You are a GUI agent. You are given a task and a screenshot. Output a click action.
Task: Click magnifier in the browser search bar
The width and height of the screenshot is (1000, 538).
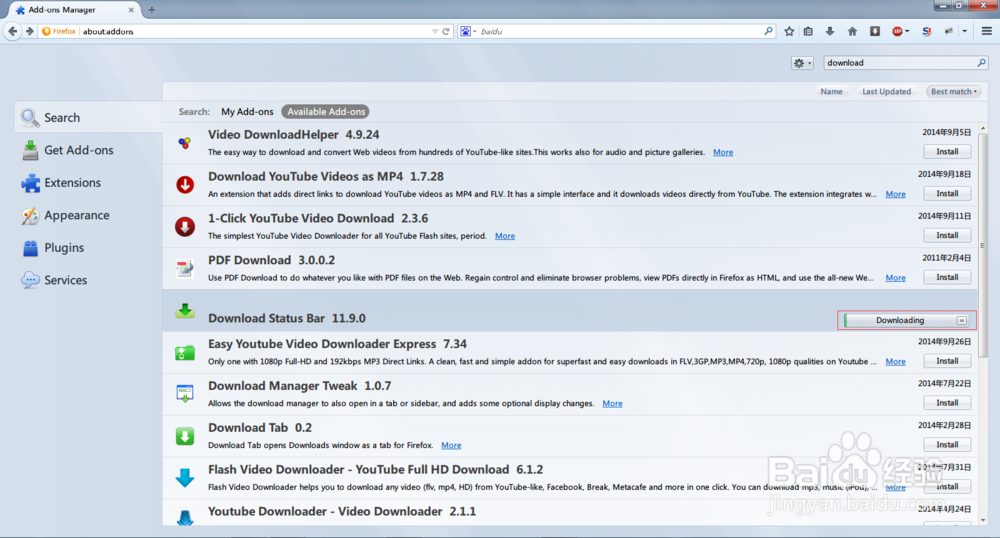(x=768, y=31)
